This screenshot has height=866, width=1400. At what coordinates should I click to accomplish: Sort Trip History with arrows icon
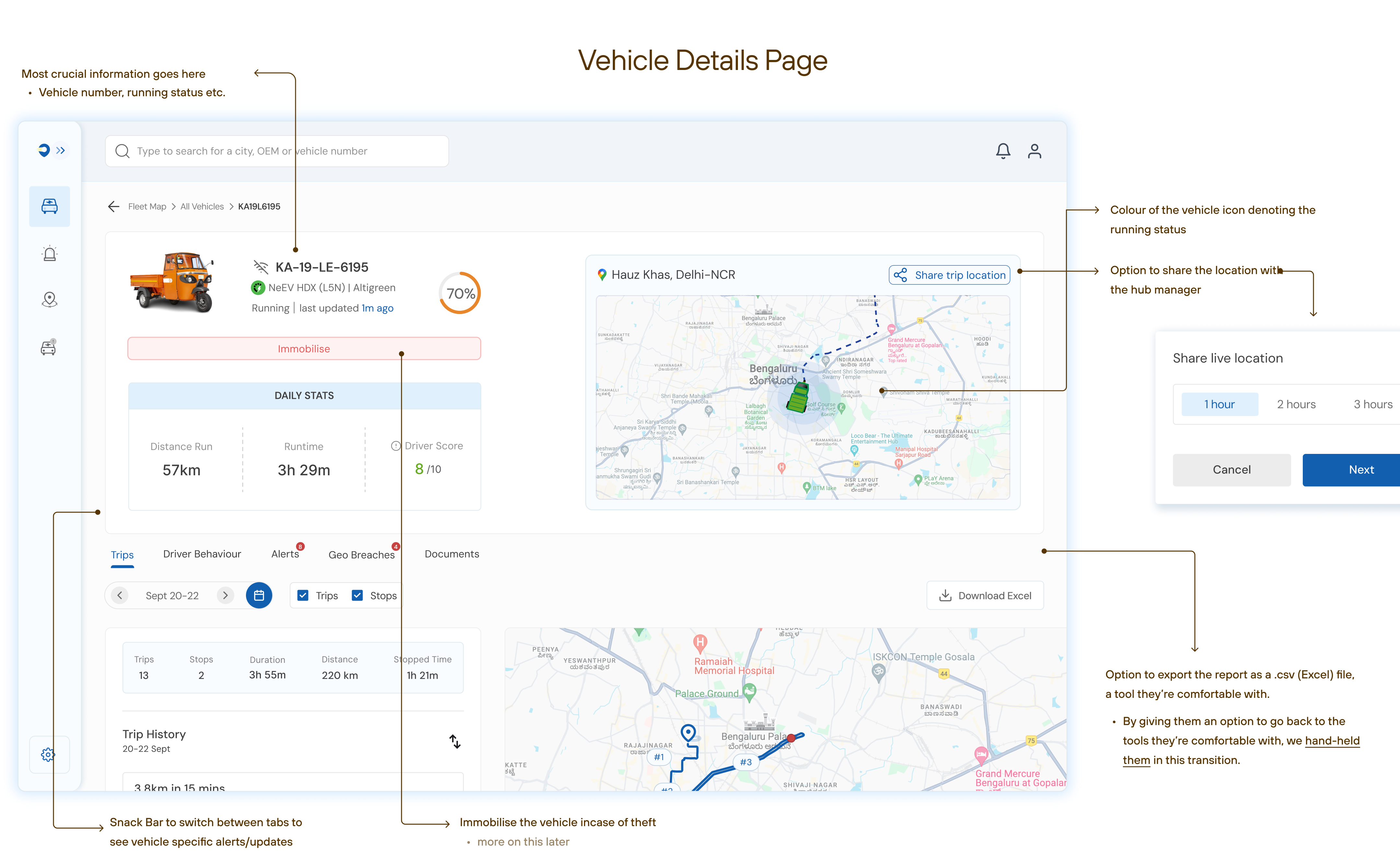pos(455,742)
